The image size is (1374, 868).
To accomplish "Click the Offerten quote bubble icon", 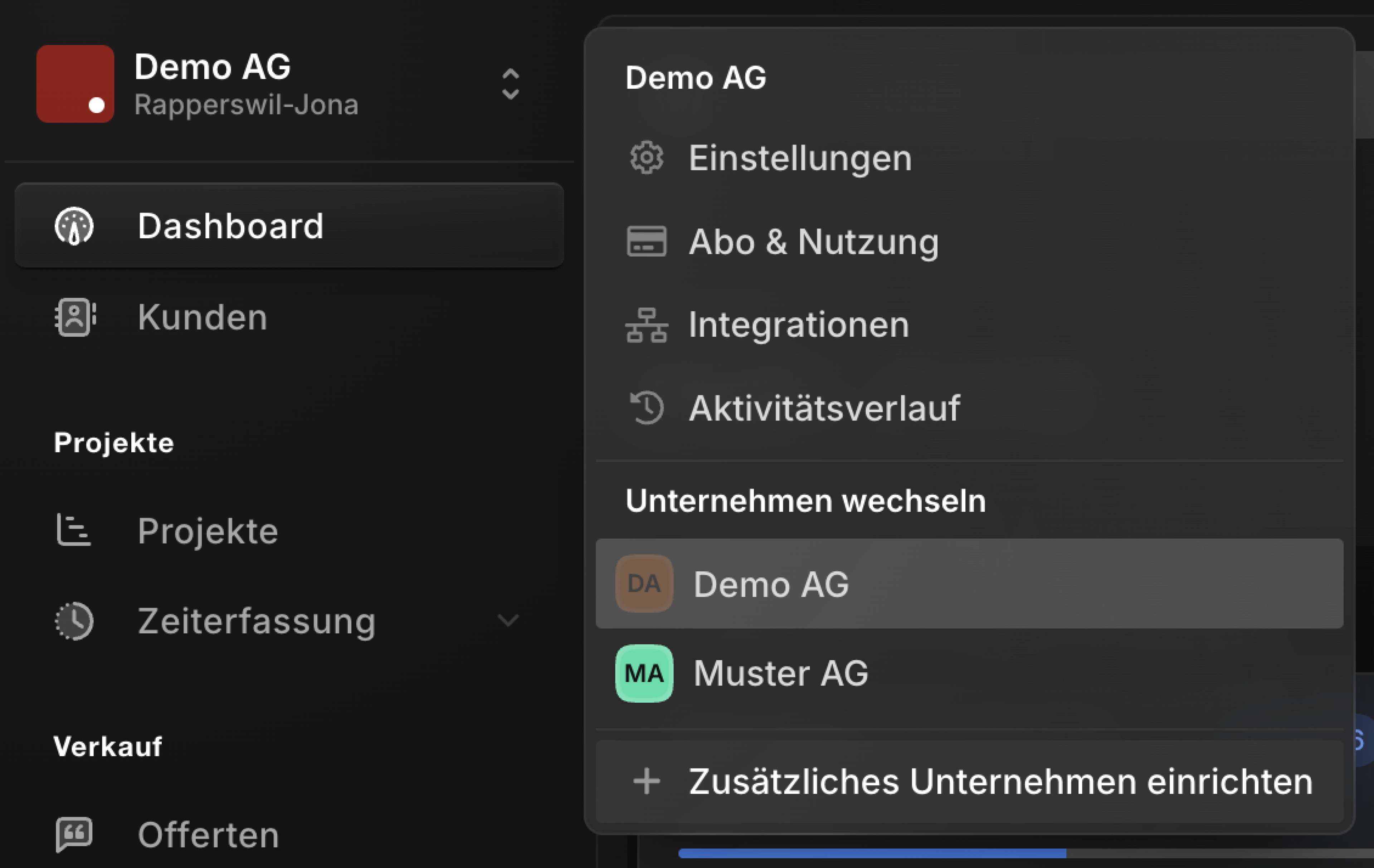I will (x=74, y=834).
